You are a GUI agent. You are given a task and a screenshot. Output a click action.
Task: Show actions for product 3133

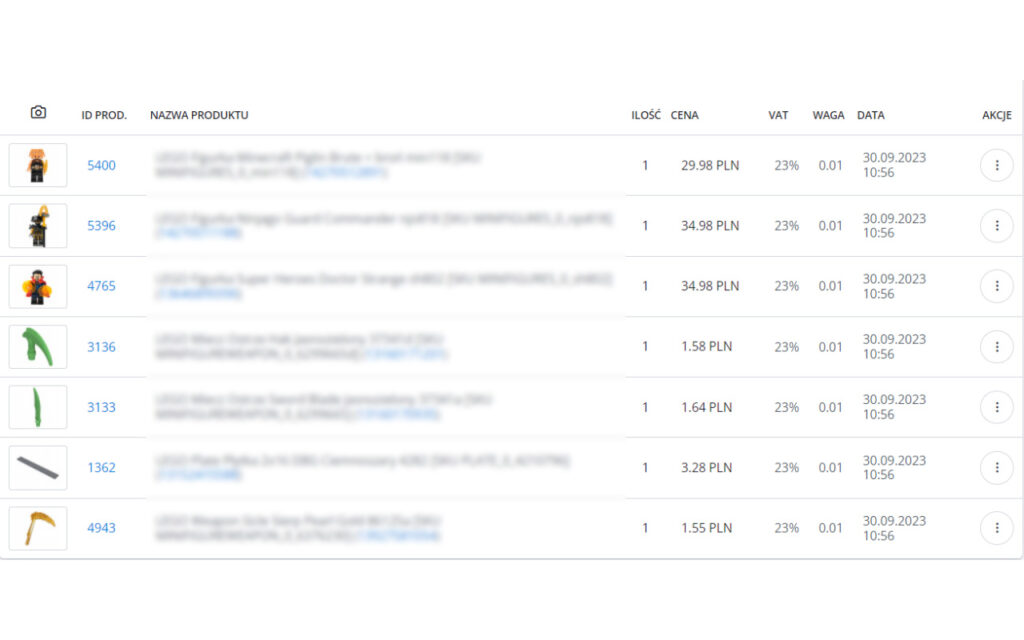[x=996, y=407]
